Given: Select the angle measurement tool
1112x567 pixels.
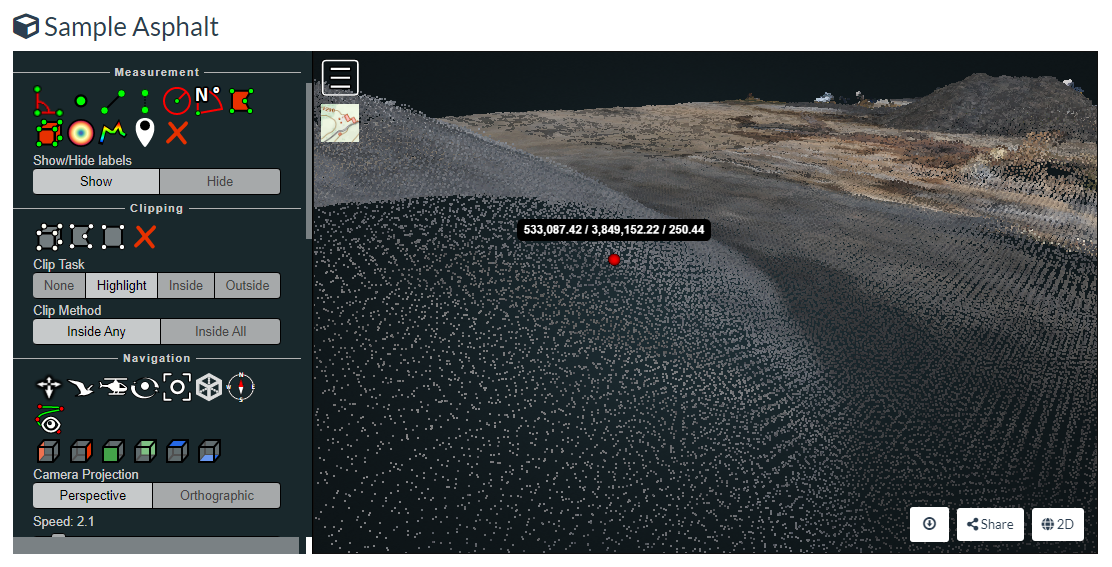Looking at the screenshot, I should 48,101.
